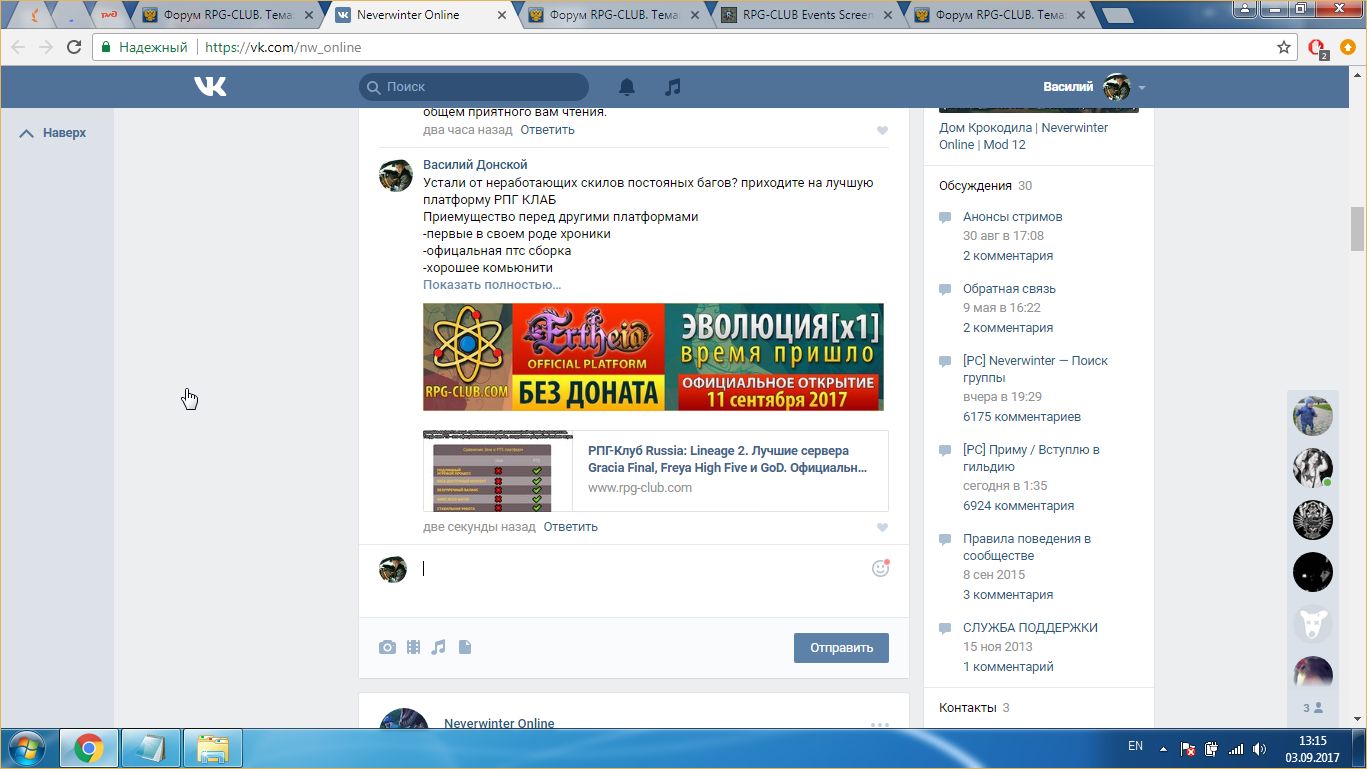Viewport: 1367px width, 769px height.
Task: Click the Отправить button
Action: (x=841, y=648)
